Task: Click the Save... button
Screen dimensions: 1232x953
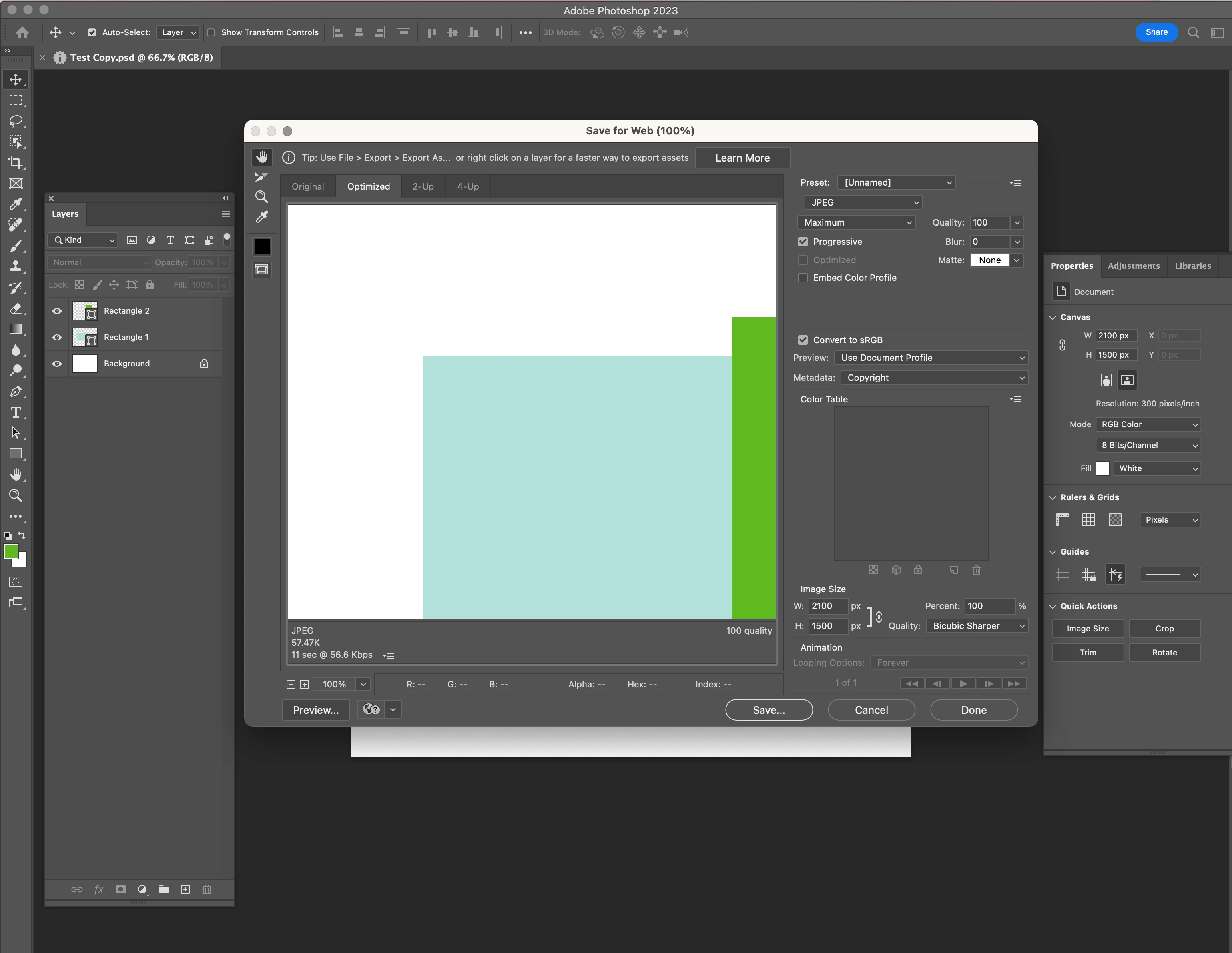Action: (x=768, y=710)
